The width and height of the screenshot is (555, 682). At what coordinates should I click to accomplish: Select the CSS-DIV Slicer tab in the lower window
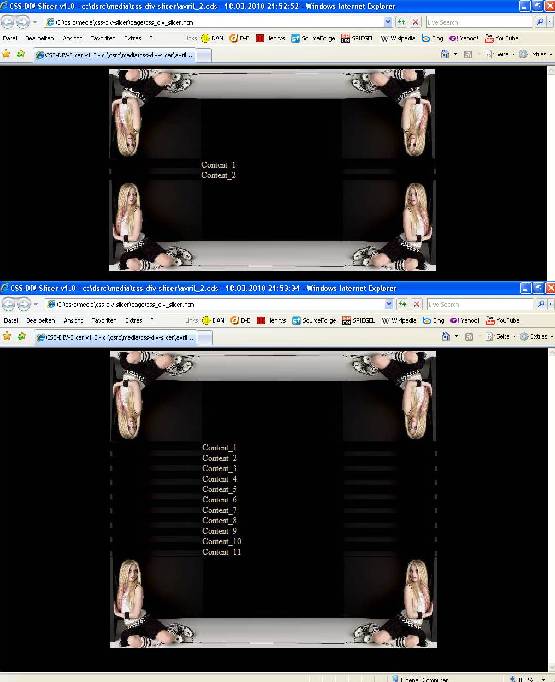[x=116, y=337]
